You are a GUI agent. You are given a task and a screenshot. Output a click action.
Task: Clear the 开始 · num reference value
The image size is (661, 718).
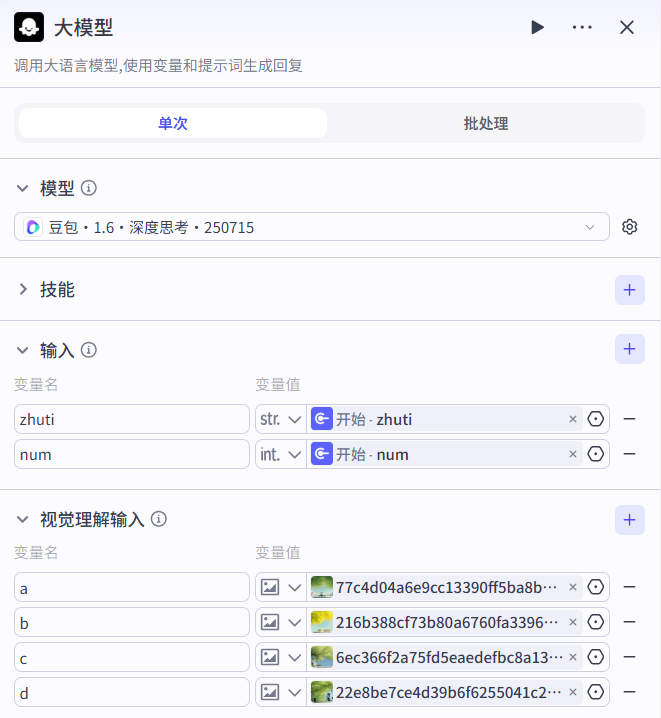(573, 454)
